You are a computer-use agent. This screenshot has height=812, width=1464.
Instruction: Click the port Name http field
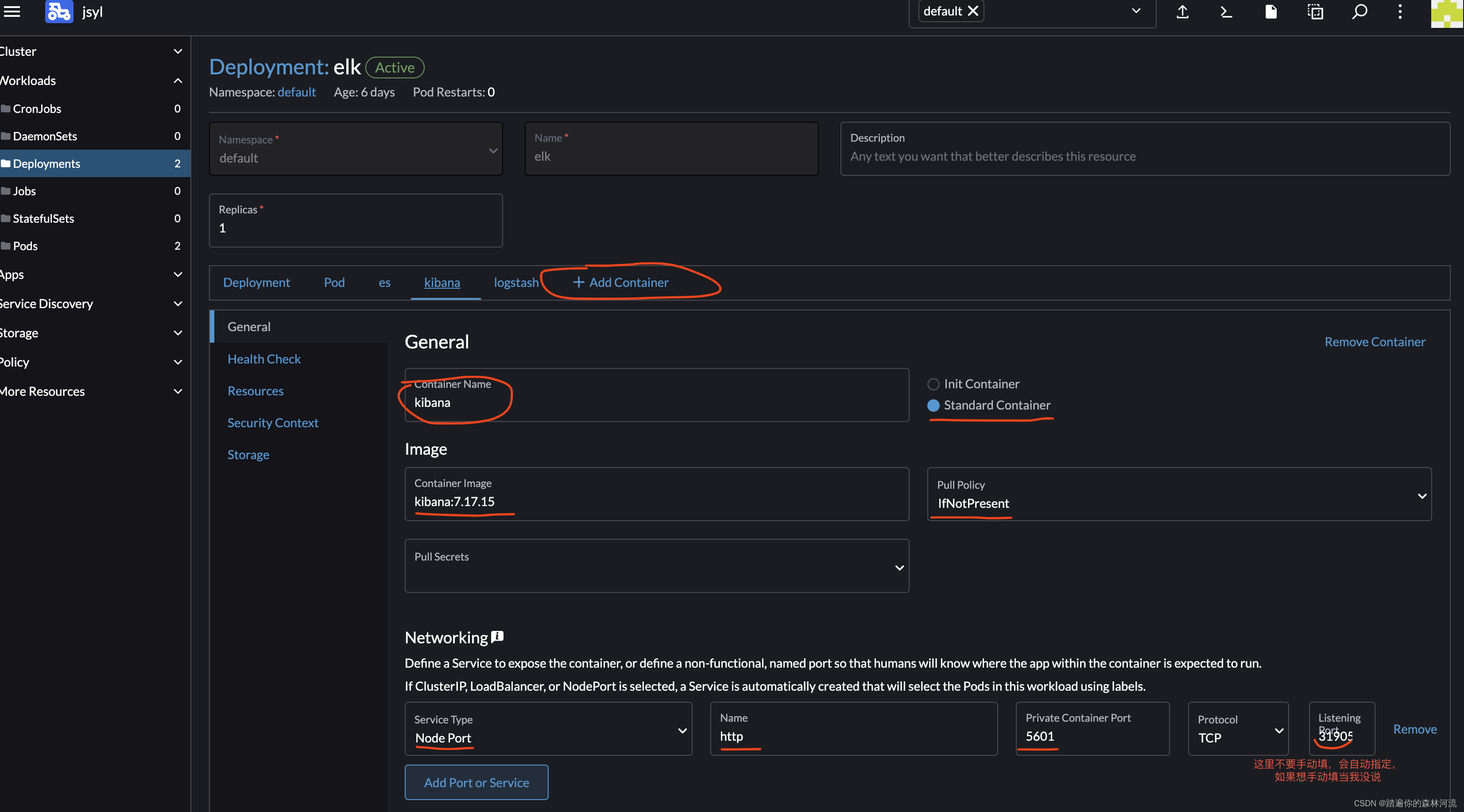[854, 728]
